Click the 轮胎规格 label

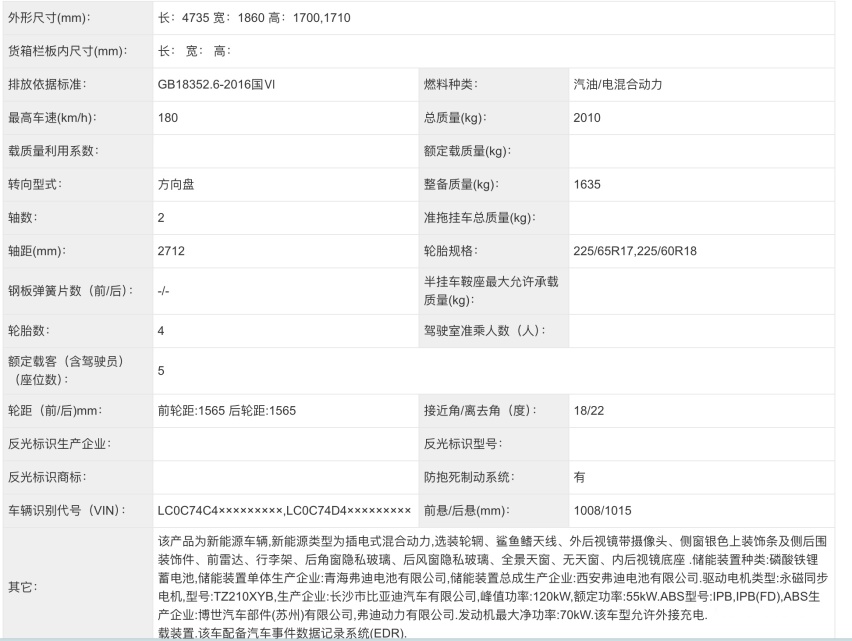450,251
